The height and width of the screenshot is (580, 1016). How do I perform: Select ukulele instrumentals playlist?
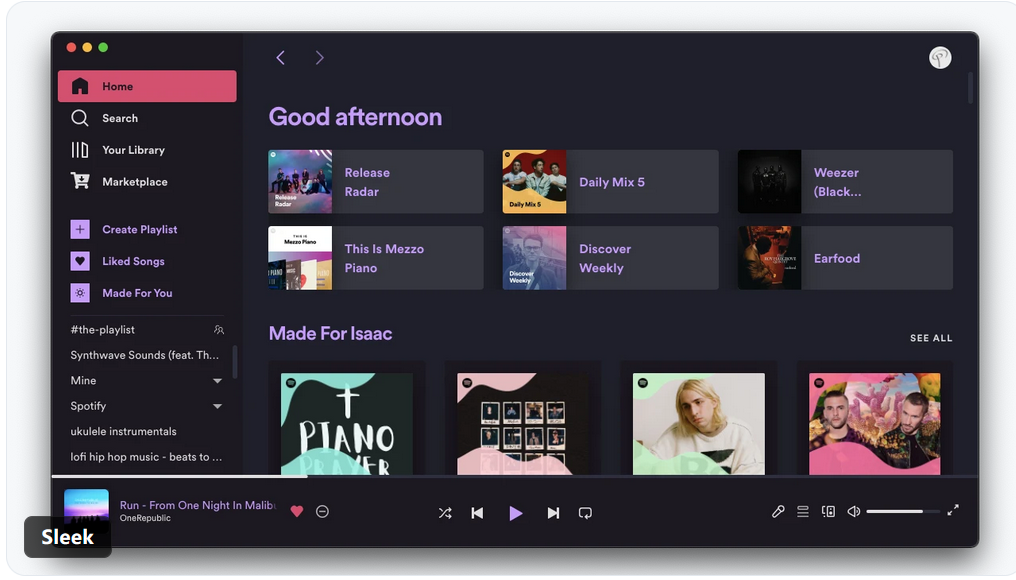[x=123, y=431]
